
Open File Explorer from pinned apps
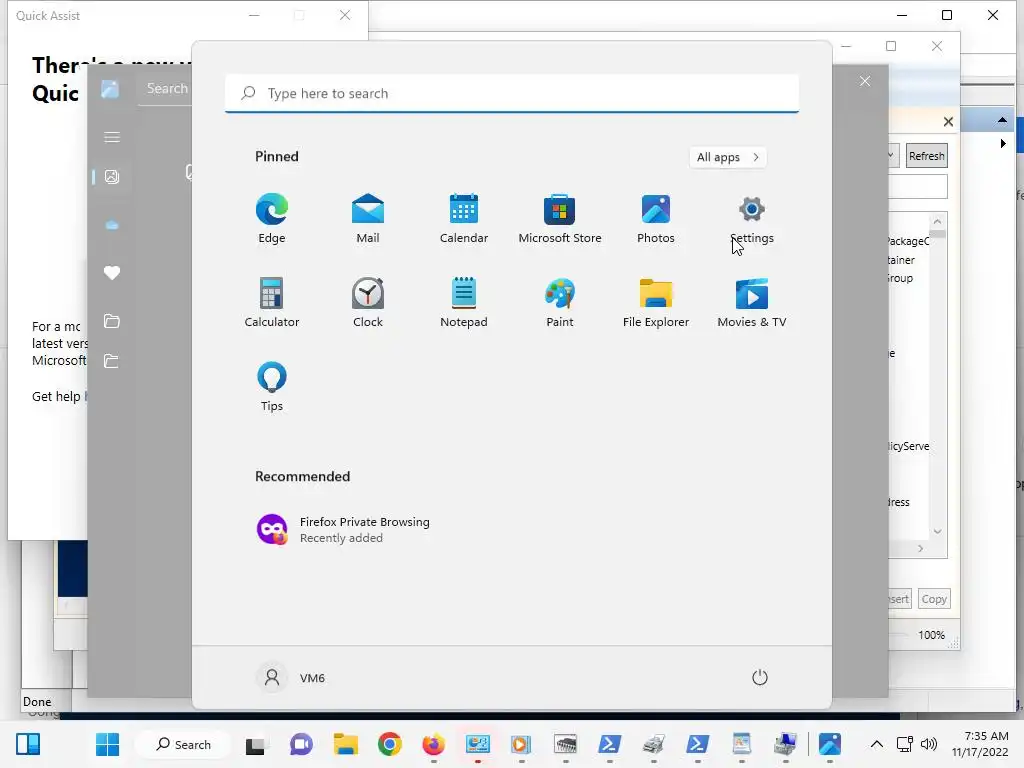coord(656,302)
